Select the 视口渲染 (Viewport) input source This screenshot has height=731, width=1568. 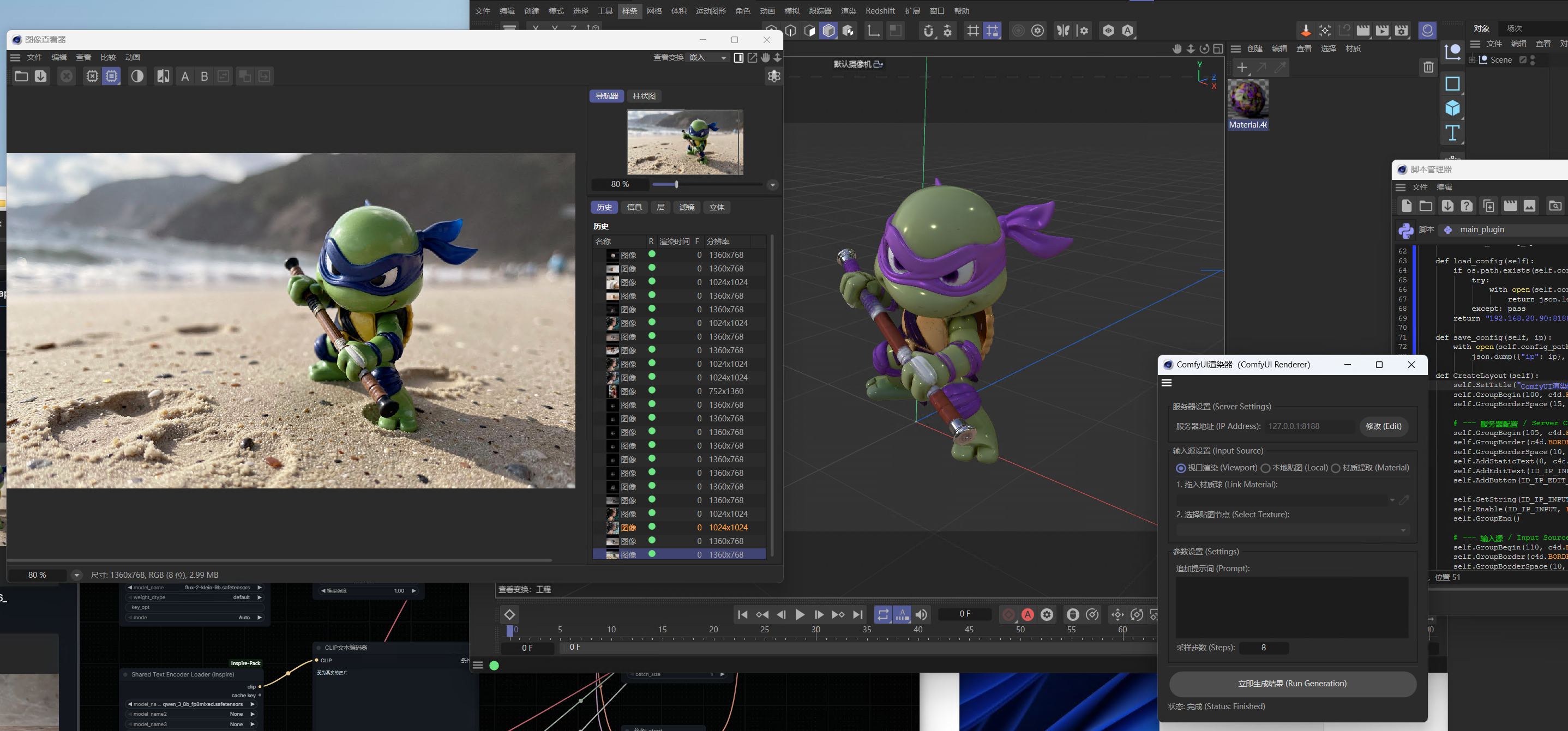point(1181,468)
